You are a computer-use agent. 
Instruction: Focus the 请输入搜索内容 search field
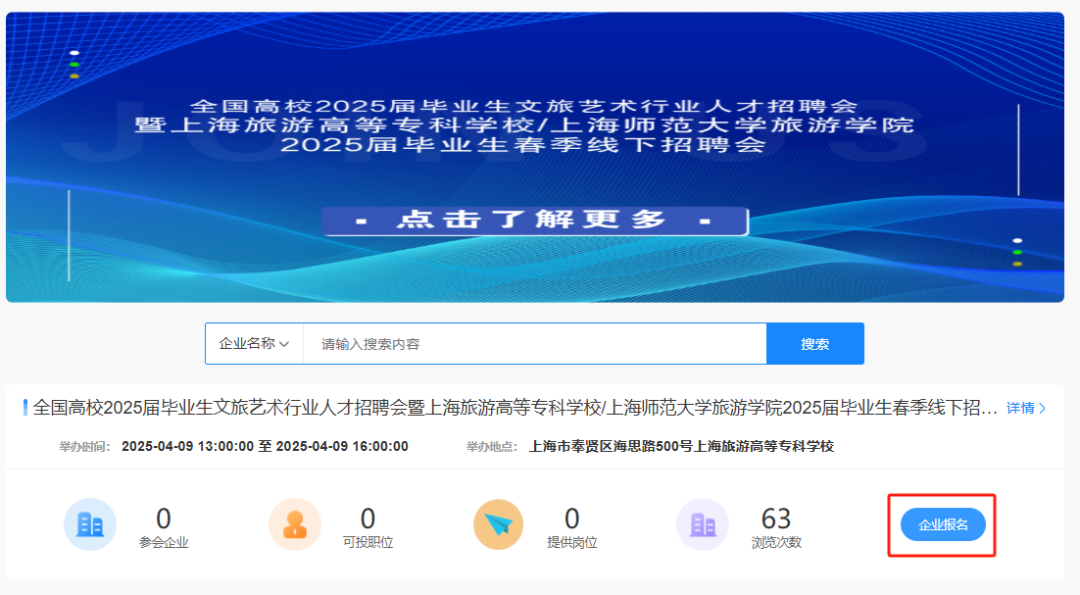point(534,344)
